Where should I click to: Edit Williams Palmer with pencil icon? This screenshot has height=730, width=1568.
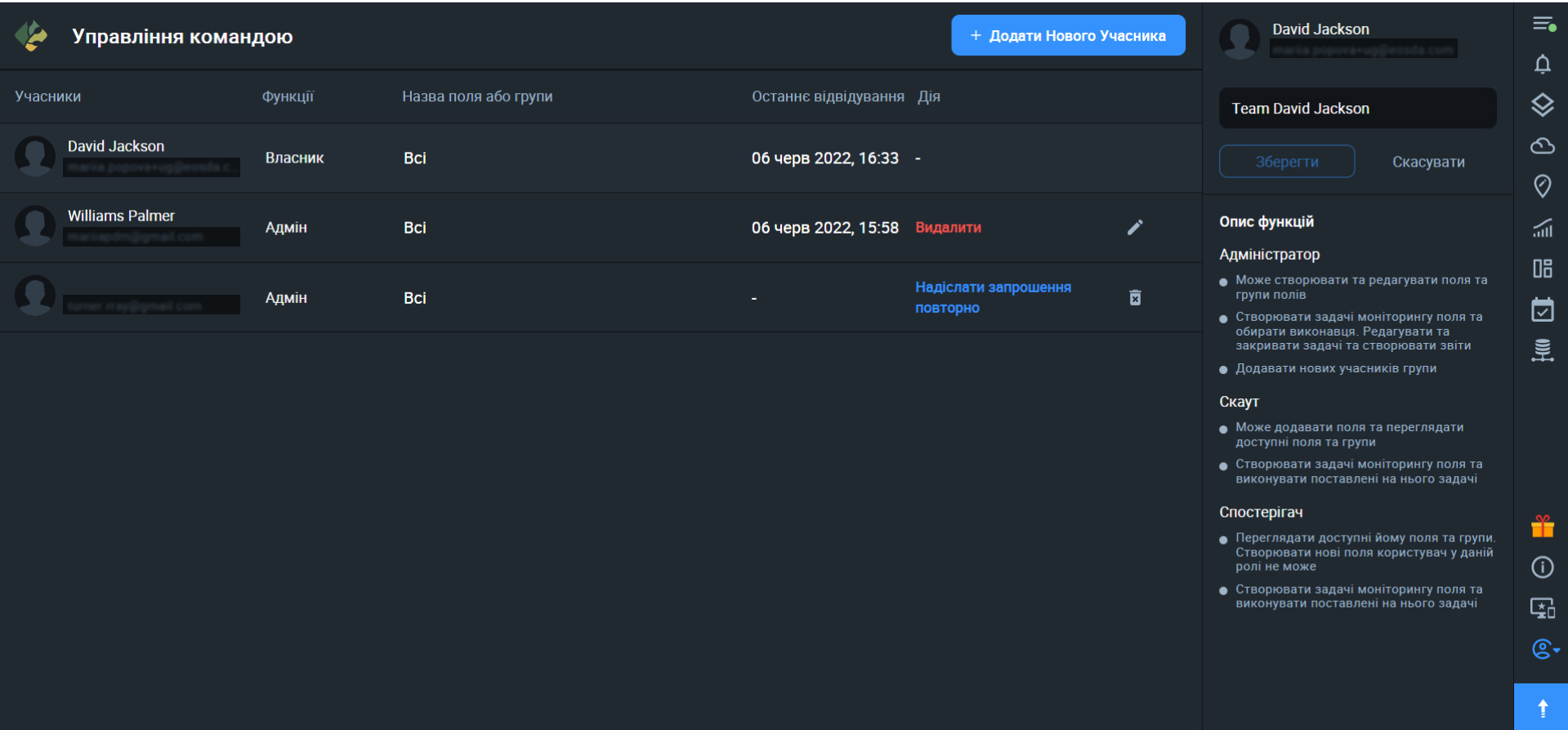[x=1135, y=228]
